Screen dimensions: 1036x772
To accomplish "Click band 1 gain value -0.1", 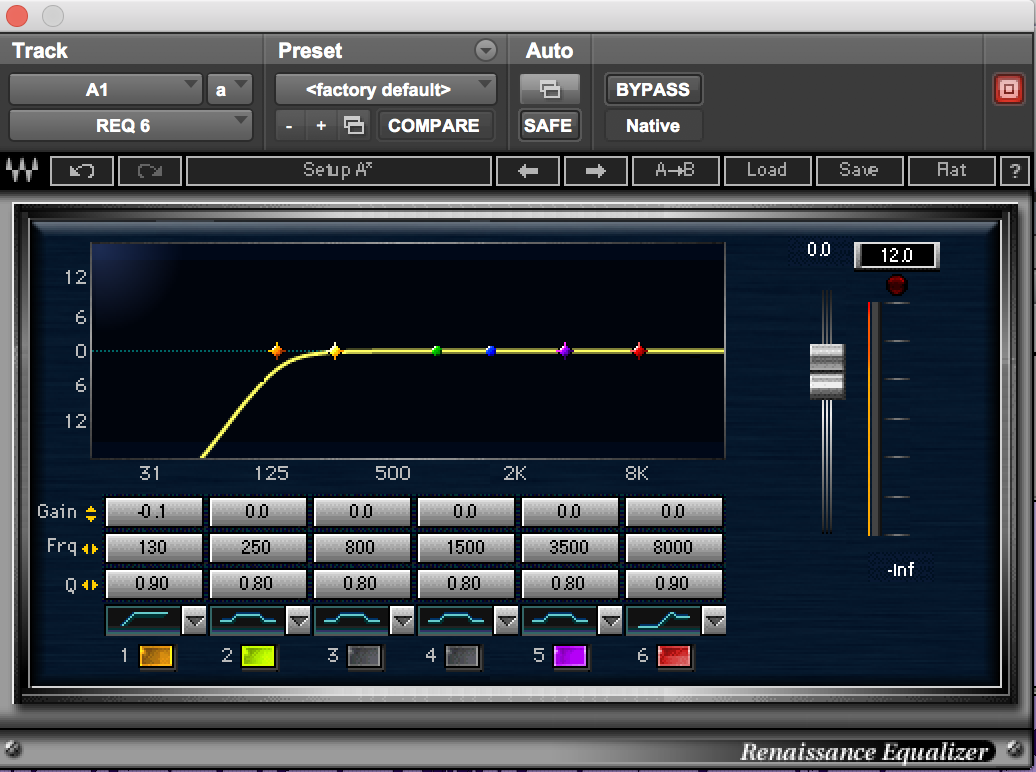I will click(x=153, y=512).
